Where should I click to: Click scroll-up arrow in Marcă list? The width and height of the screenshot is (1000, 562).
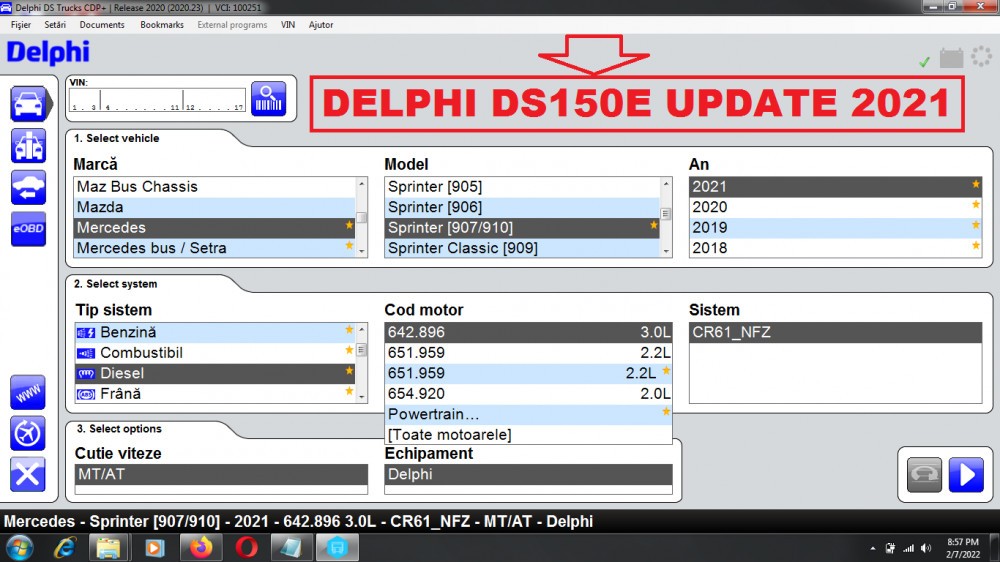[362, 184]
